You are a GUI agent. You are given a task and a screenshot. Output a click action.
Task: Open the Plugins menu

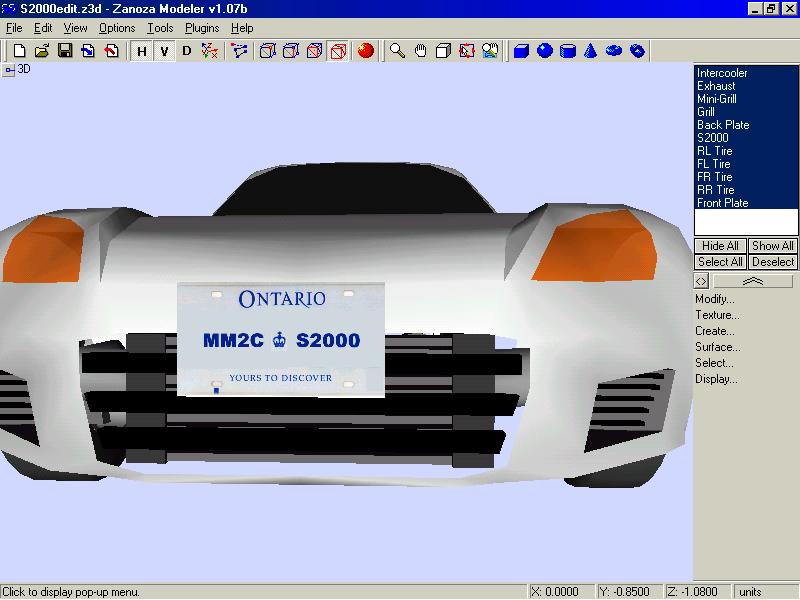point(201,28)
